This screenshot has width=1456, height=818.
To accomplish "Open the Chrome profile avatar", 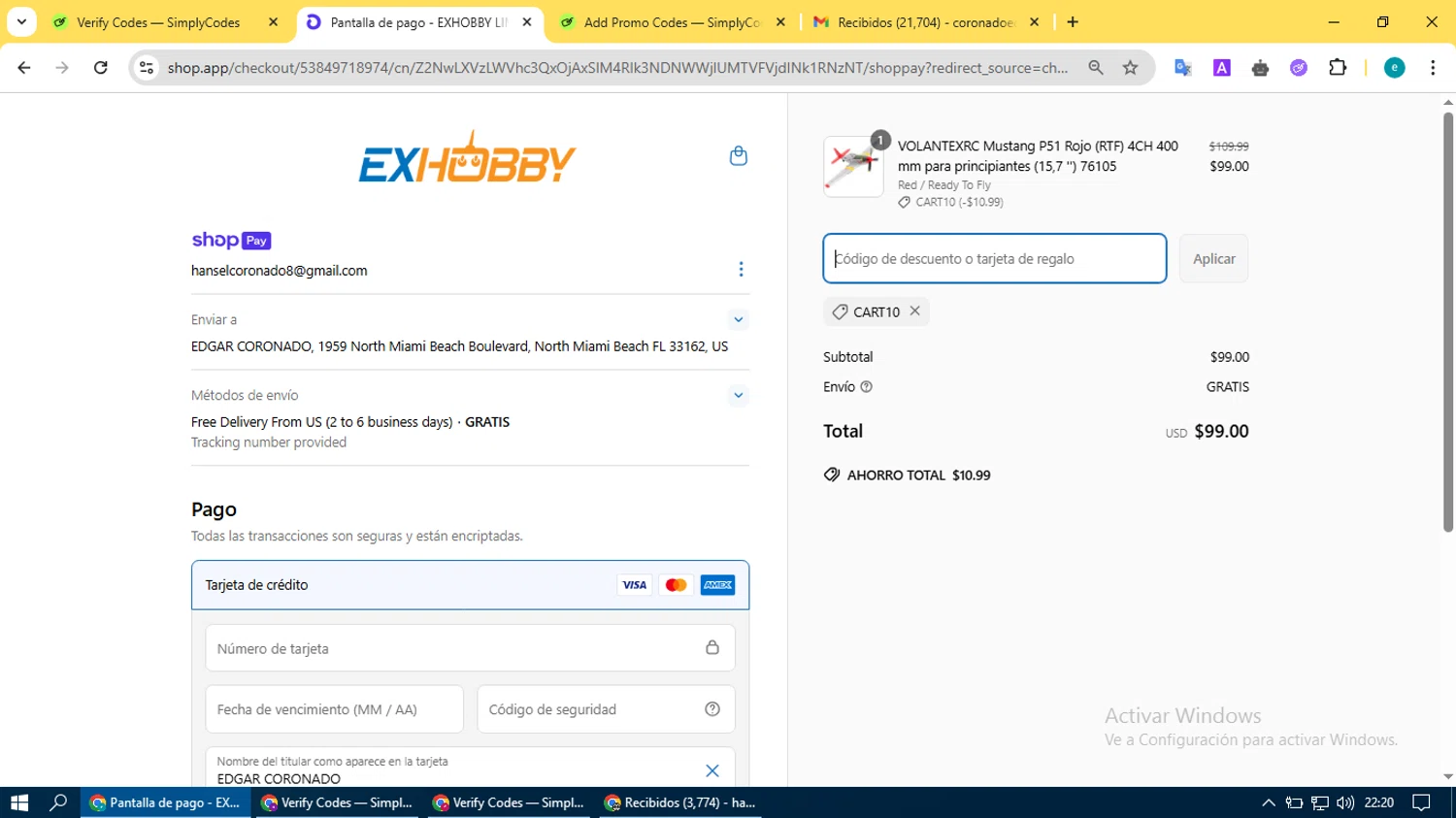I will pos(1394,67).
